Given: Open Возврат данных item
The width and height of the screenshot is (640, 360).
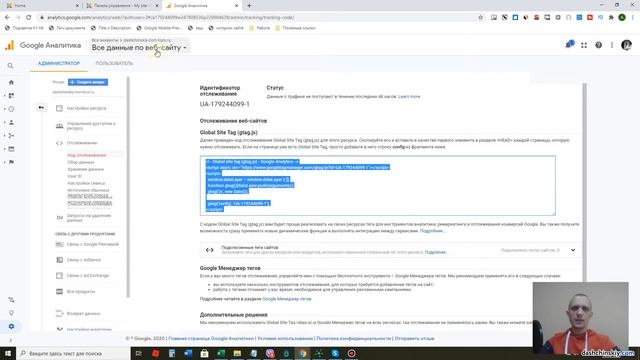Looking at the screenshot, I should [83, 314].
